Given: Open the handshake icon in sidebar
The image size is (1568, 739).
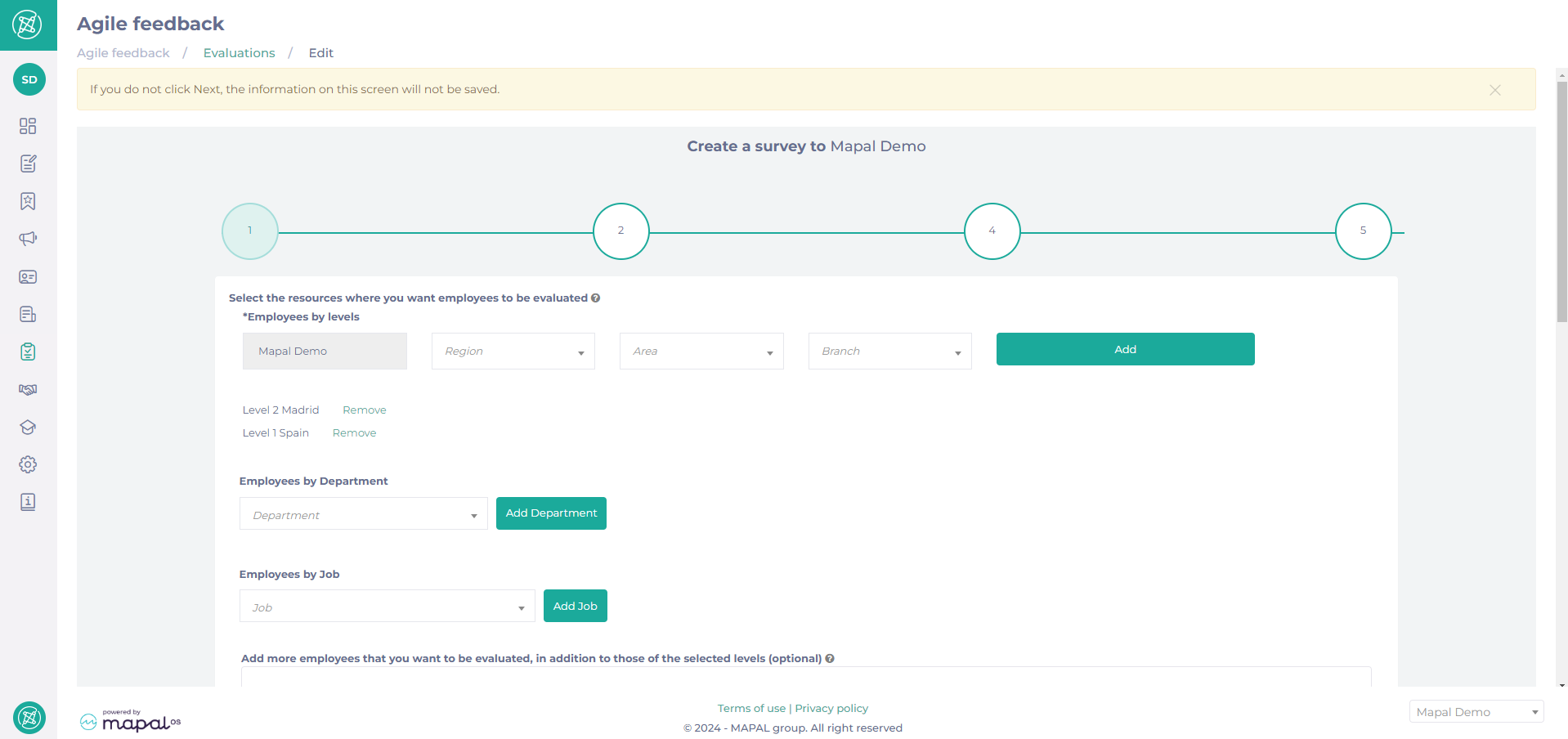Looking at the screenshot, I should pyautogui.click(x=28, y=389).
